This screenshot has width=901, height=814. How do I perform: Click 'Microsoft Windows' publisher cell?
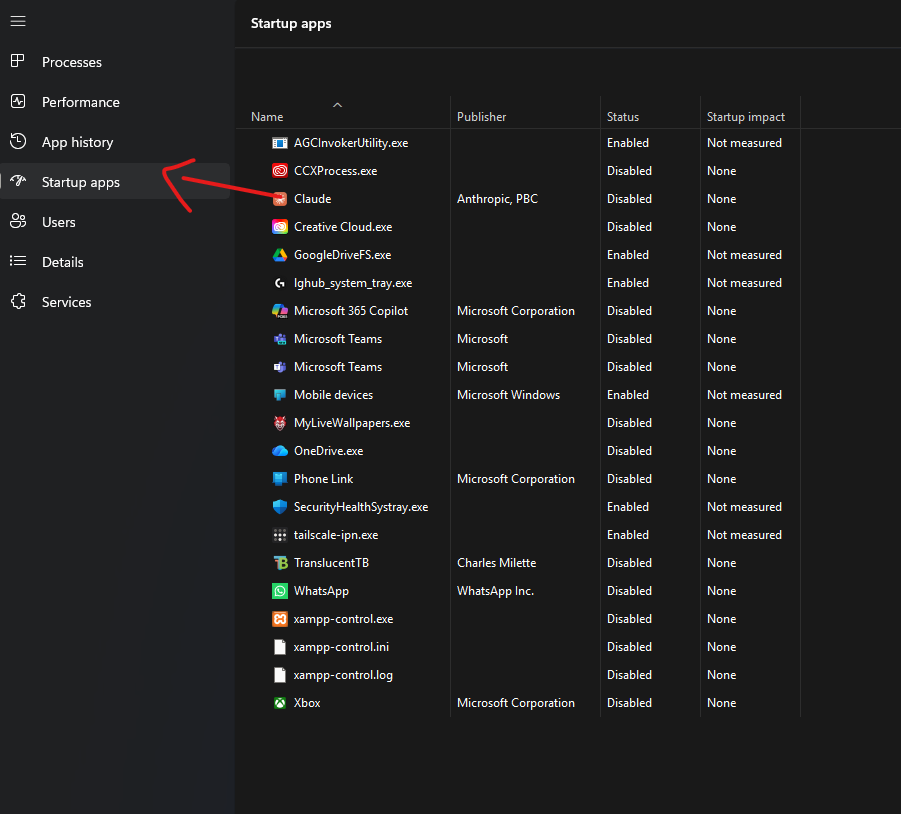pyautogui.click(x=508, y=395)
